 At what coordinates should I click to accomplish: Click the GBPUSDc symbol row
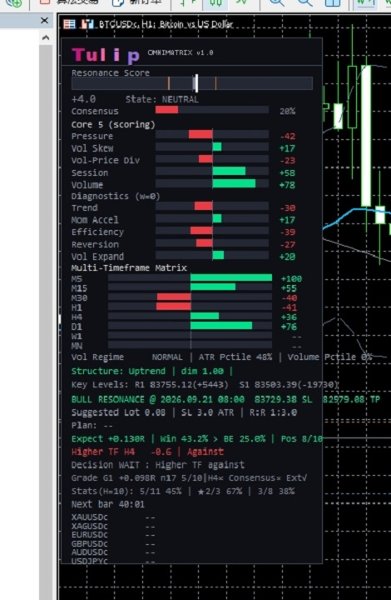click(x=113, y=544)
